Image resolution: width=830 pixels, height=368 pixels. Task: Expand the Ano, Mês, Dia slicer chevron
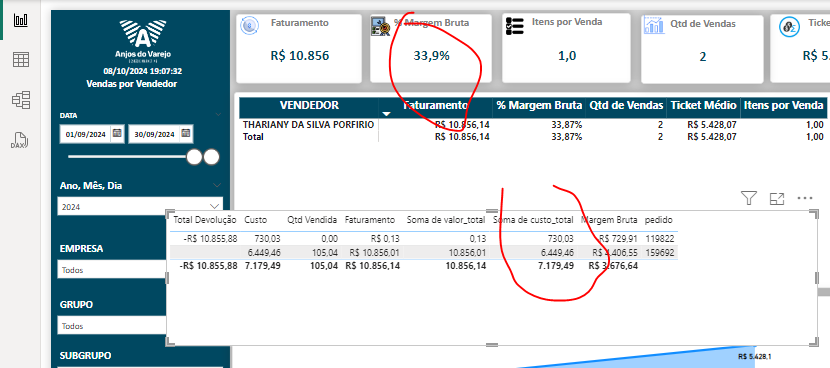217,185
